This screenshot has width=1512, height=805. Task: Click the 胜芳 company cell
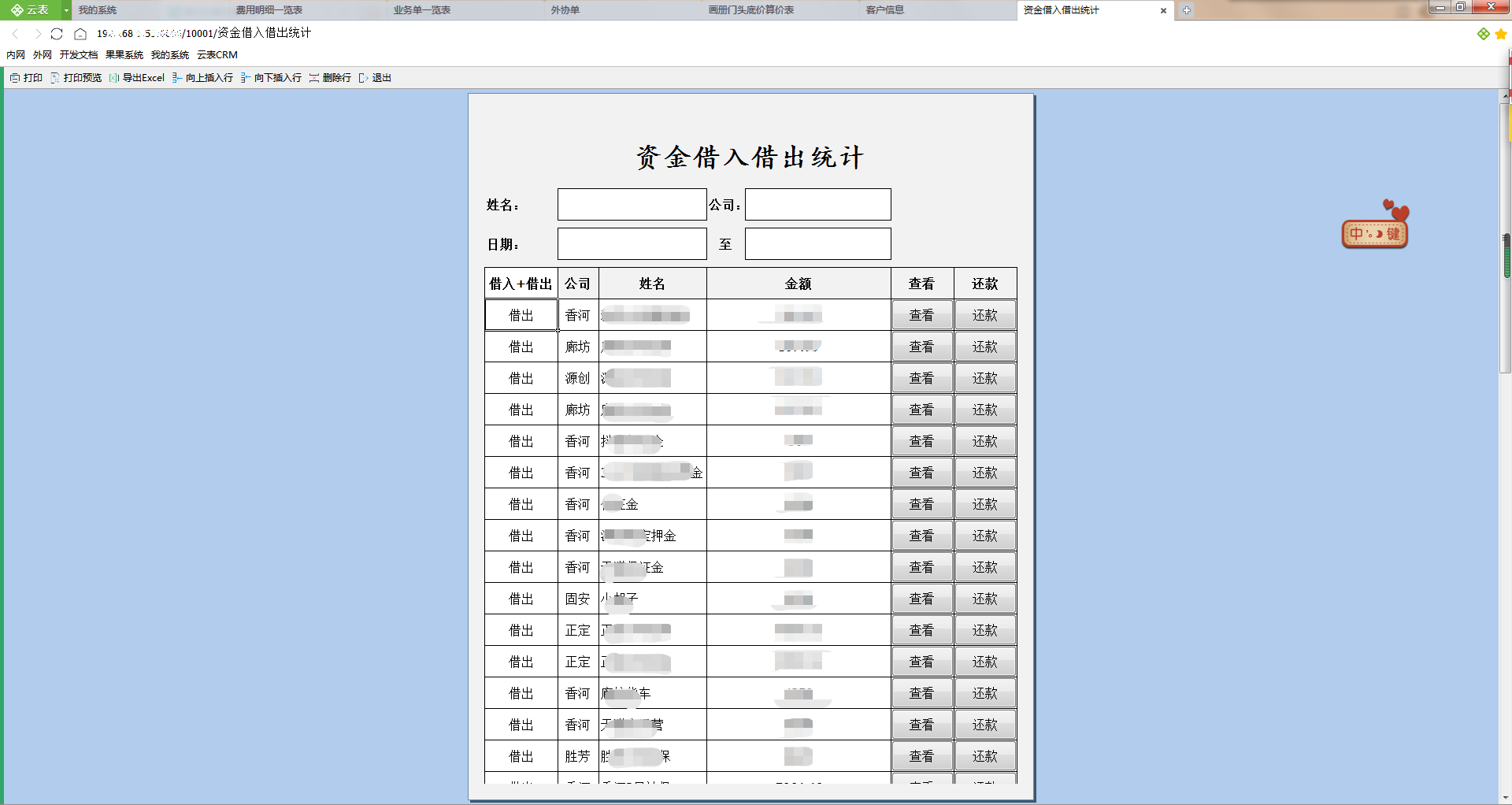[x=578, y=756]
